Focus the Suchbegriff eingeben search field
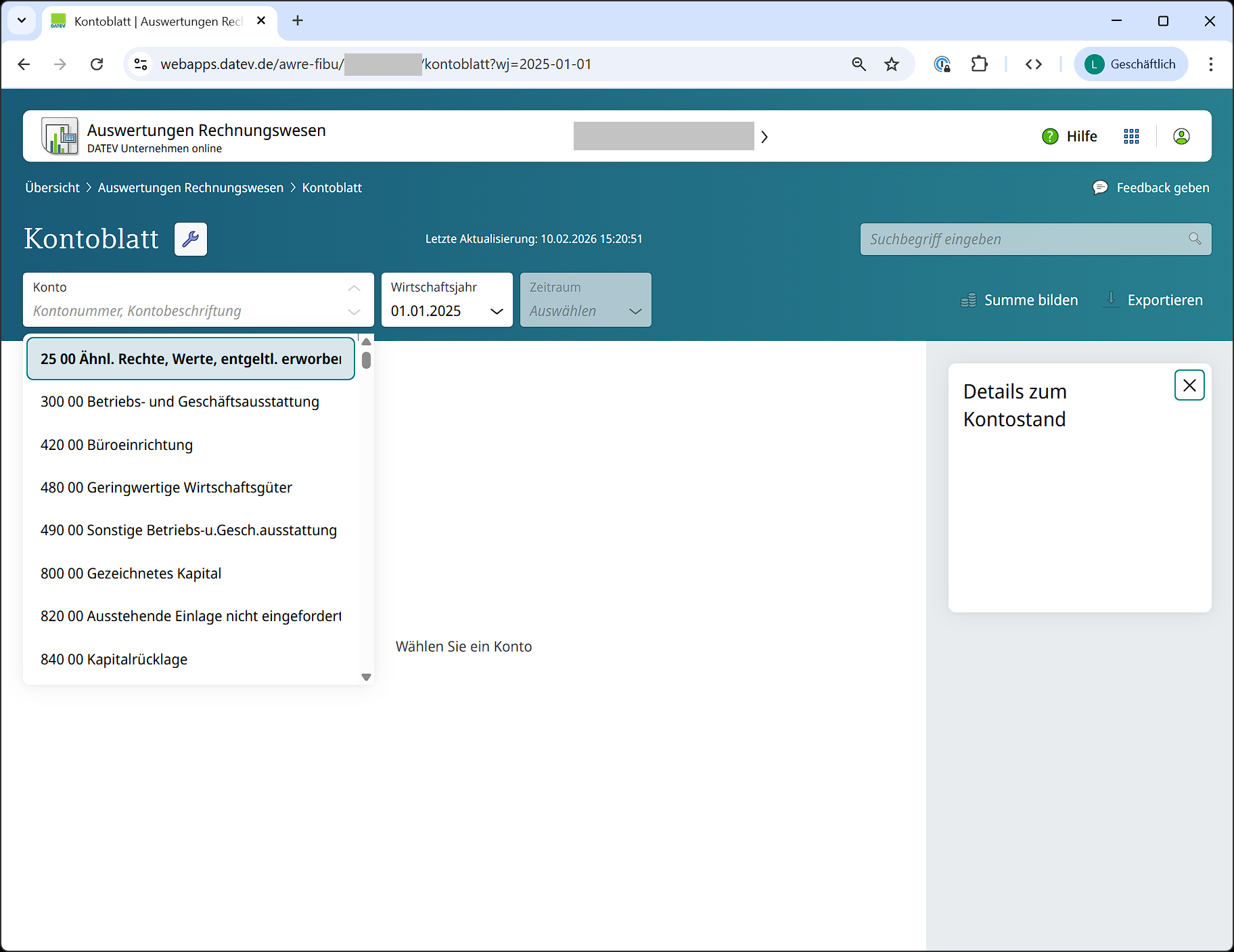This screenshot has width=1234, height=952. click(1036, 239)
